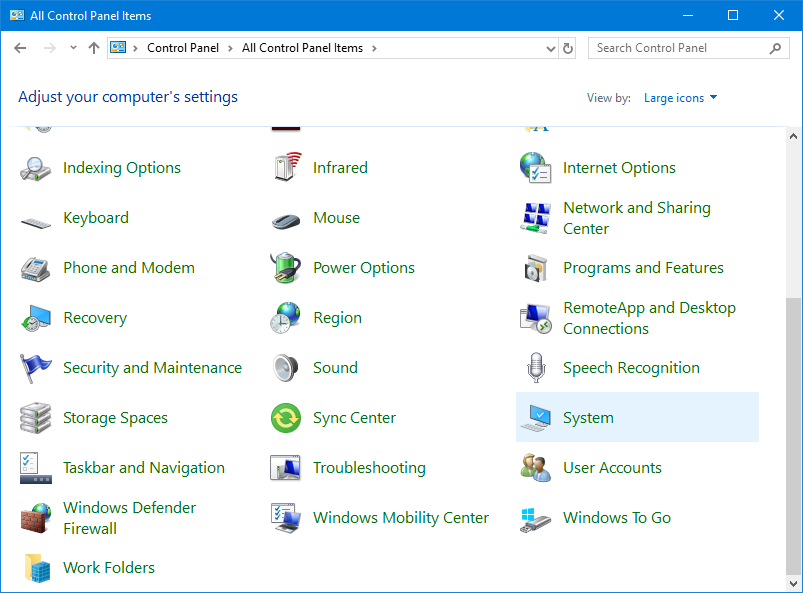
Task: Open the Indexing Options magnifier icon
Action: [x=35, y=168]
